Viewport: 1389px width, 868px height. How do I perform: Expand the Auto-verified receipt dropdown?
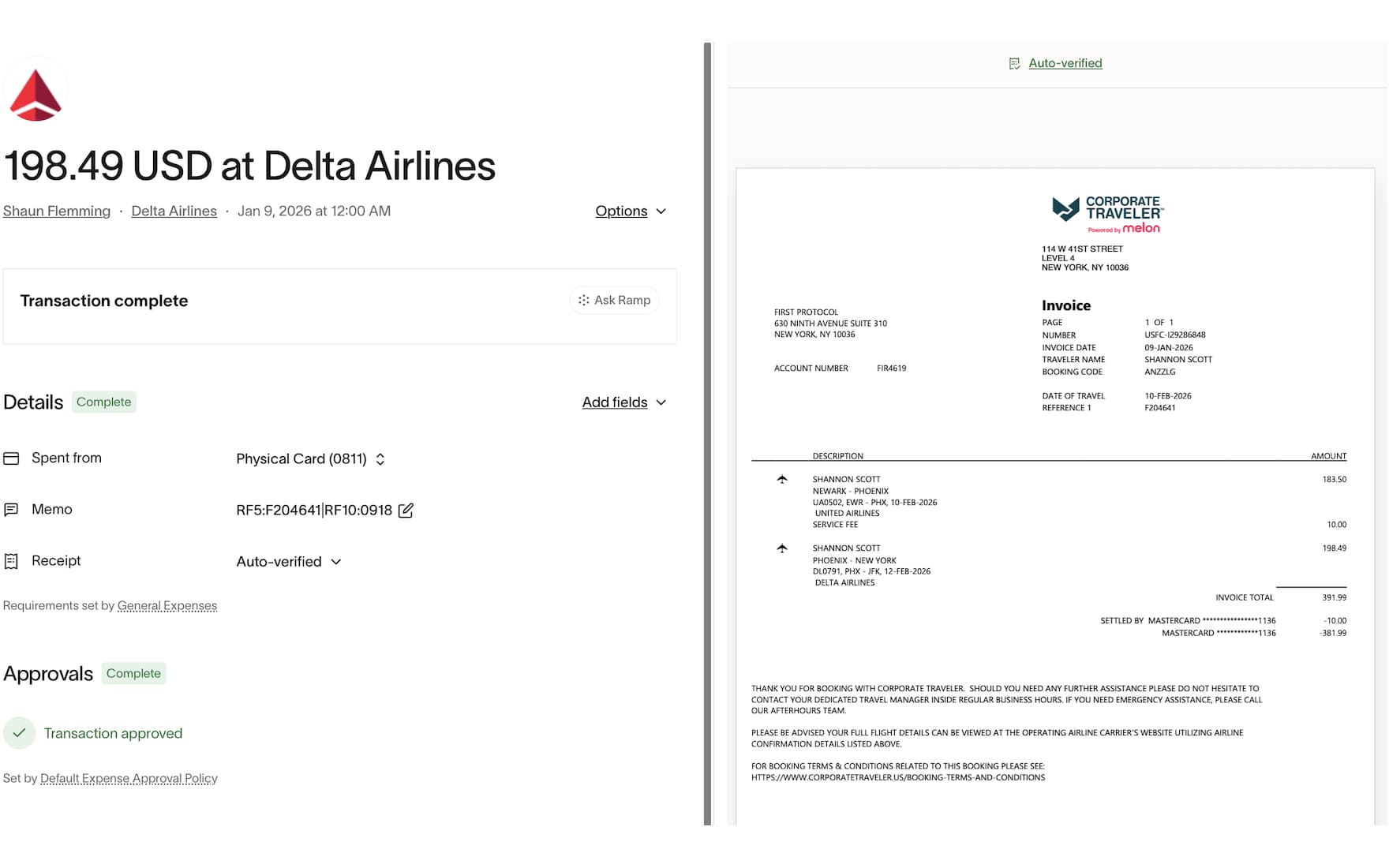click(289, 562)
